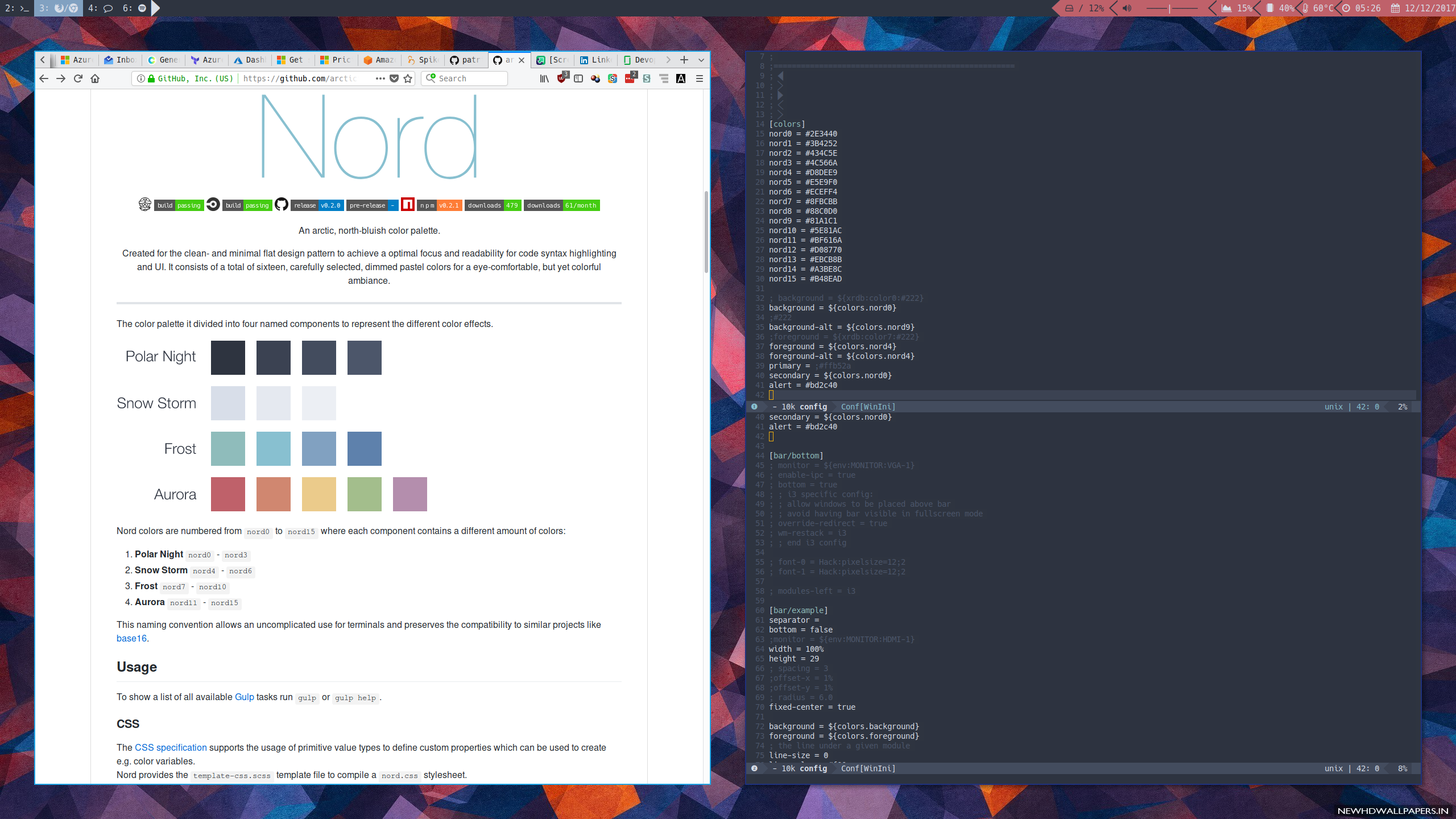
Task: Toggle the reader sidebar view icon
Action: pyautogui.click(x=578, y=78)
